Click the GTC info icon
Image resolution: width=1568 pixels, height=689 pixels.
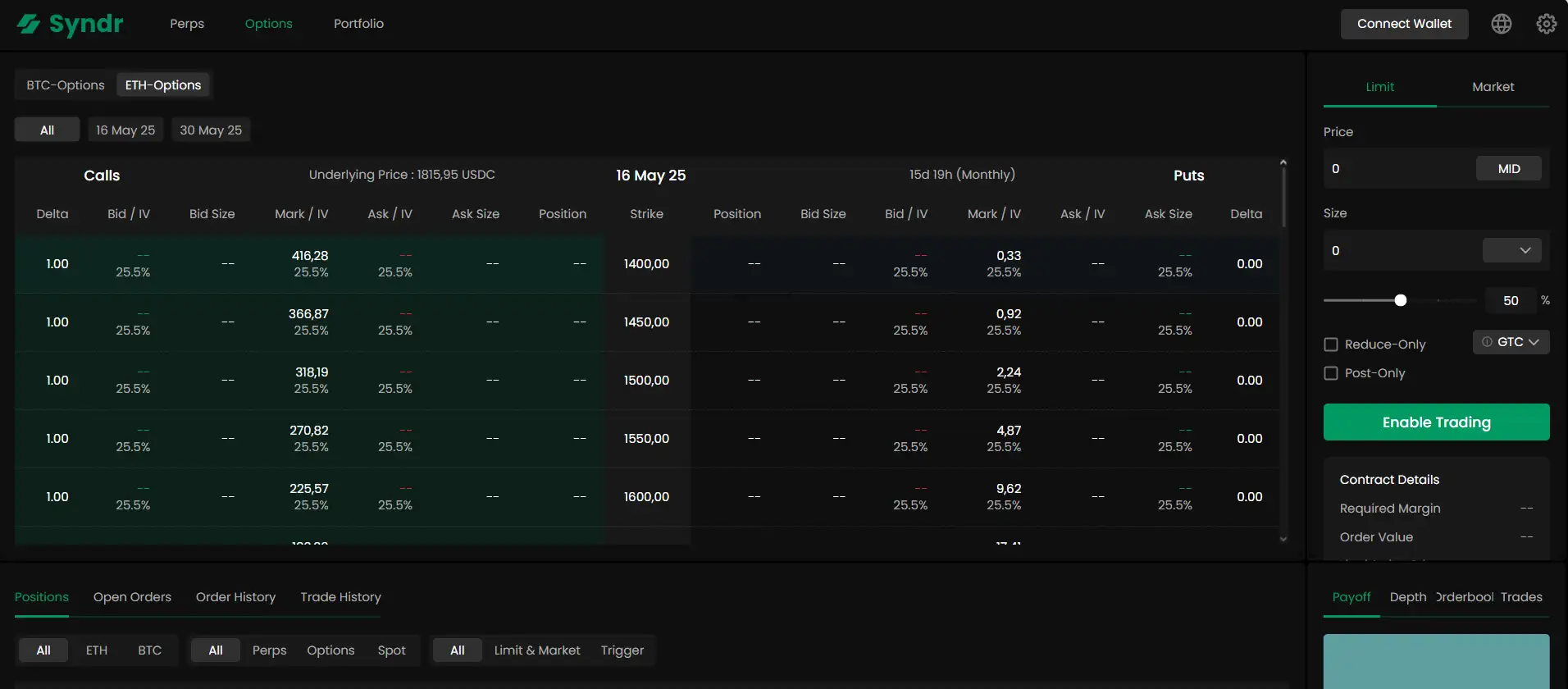pos(1487,342)
